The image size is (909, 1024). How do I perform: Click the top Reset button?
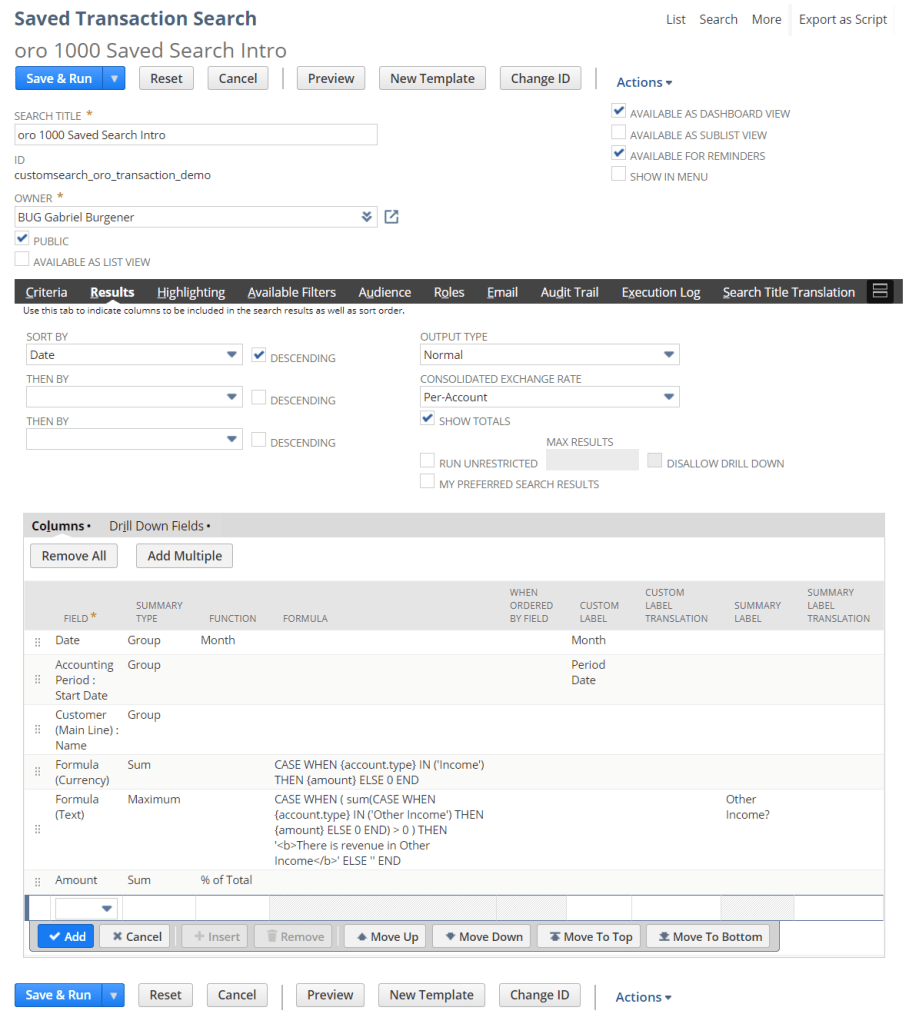point(167,78)
